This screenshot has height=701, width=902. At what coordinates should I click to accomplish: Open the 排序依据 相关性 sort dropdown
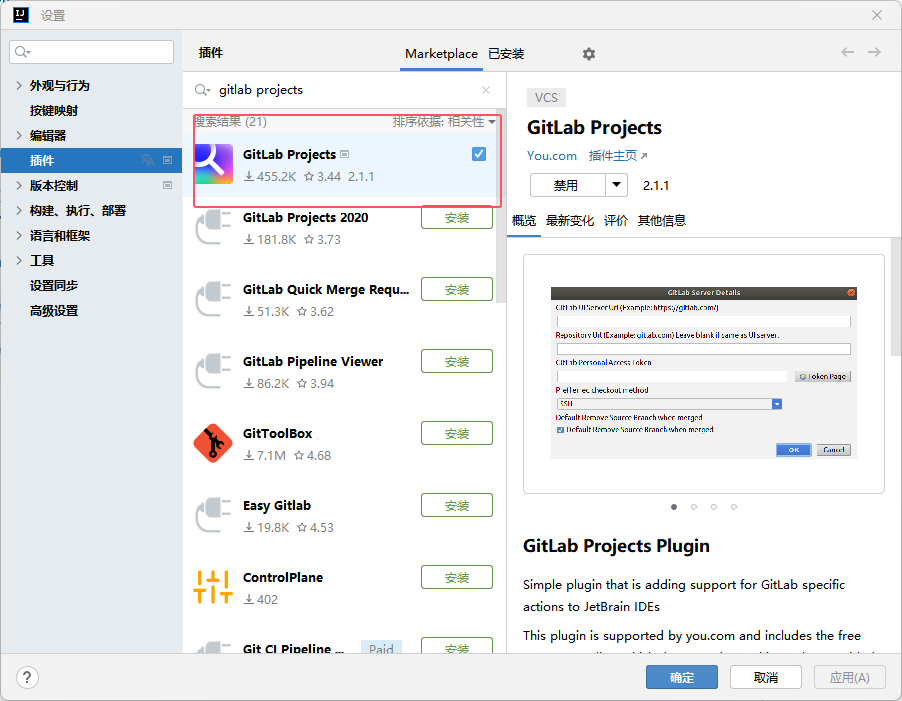[x=444, y=122]
